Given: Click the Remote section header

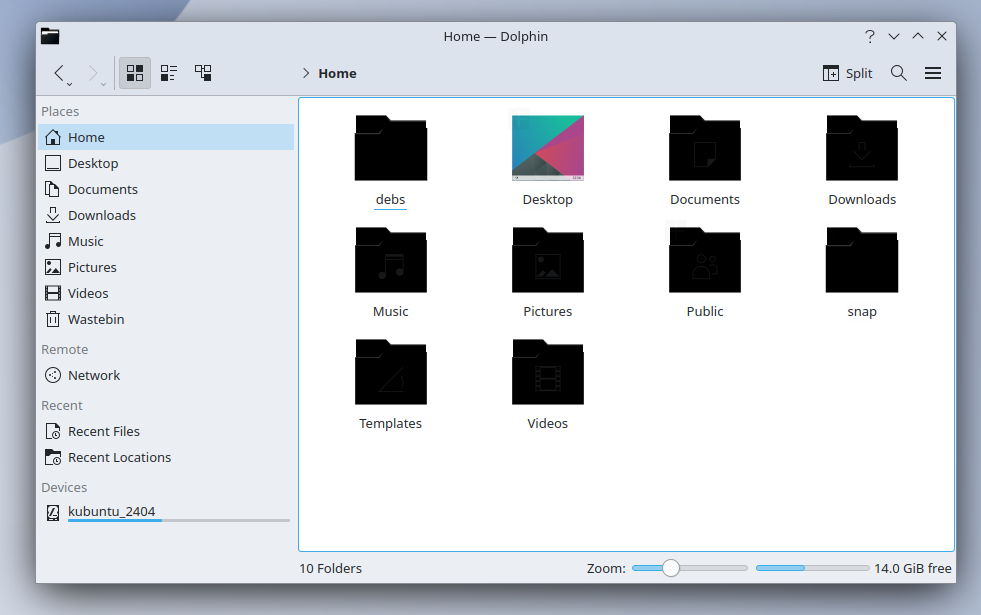Looking at the screenshot, I should point(64,349).
